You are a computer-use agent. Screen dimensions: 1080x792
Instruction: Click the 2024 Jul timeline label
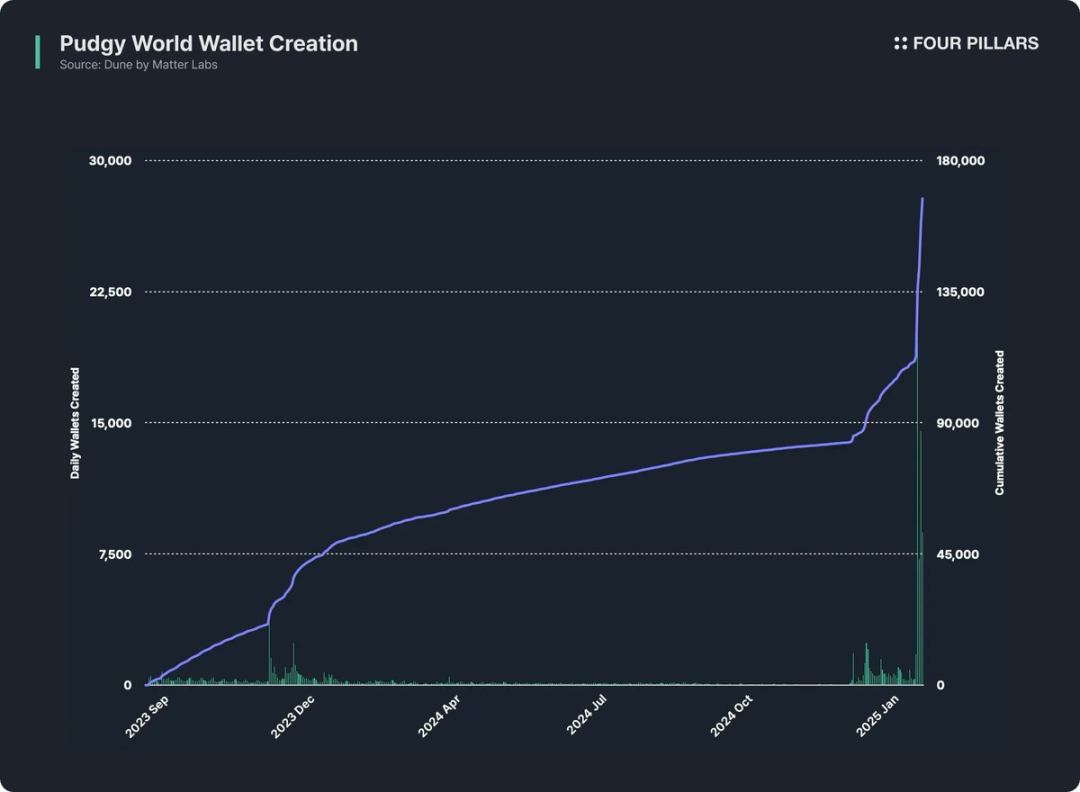[x=586, y=715]
